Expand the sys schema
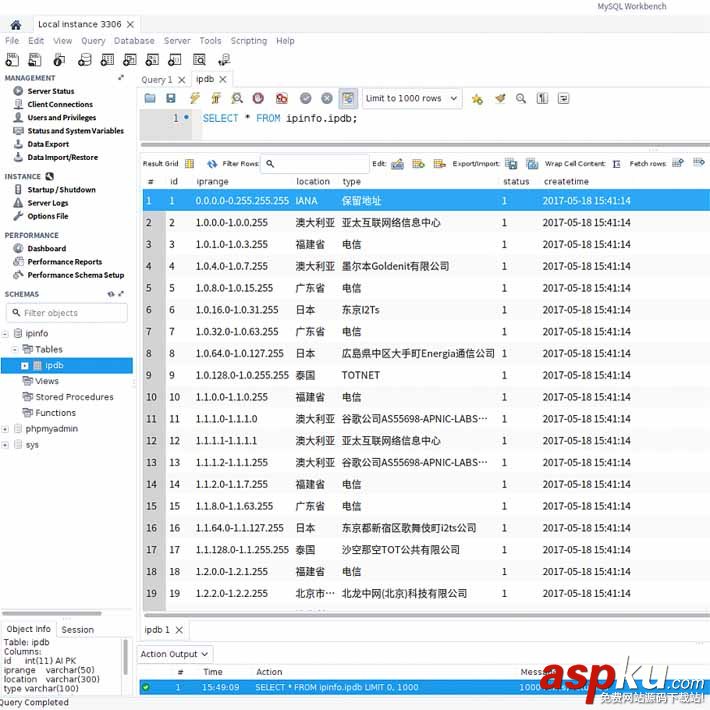The height and width of the screenshot is (710, 710). tap(5, 445)
